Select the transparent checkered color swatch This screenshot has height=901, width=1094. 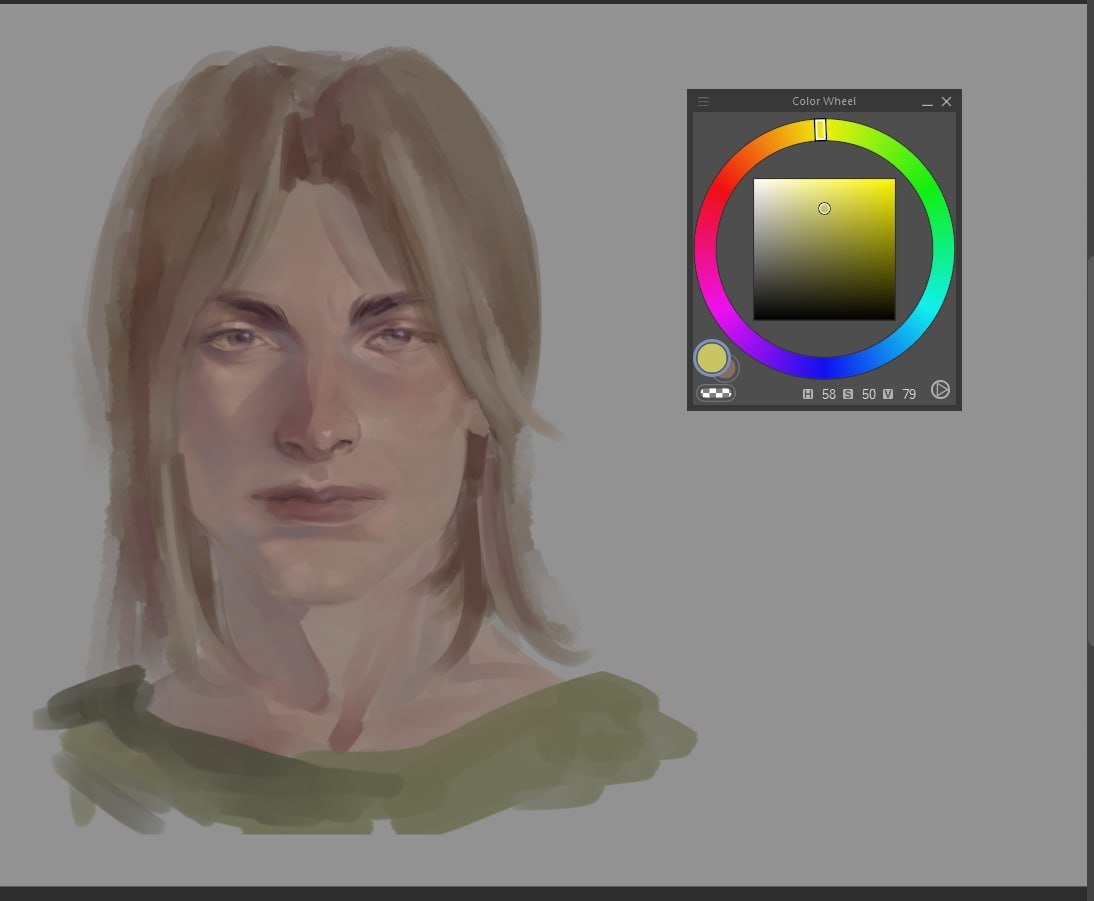(x=716, y=394)
